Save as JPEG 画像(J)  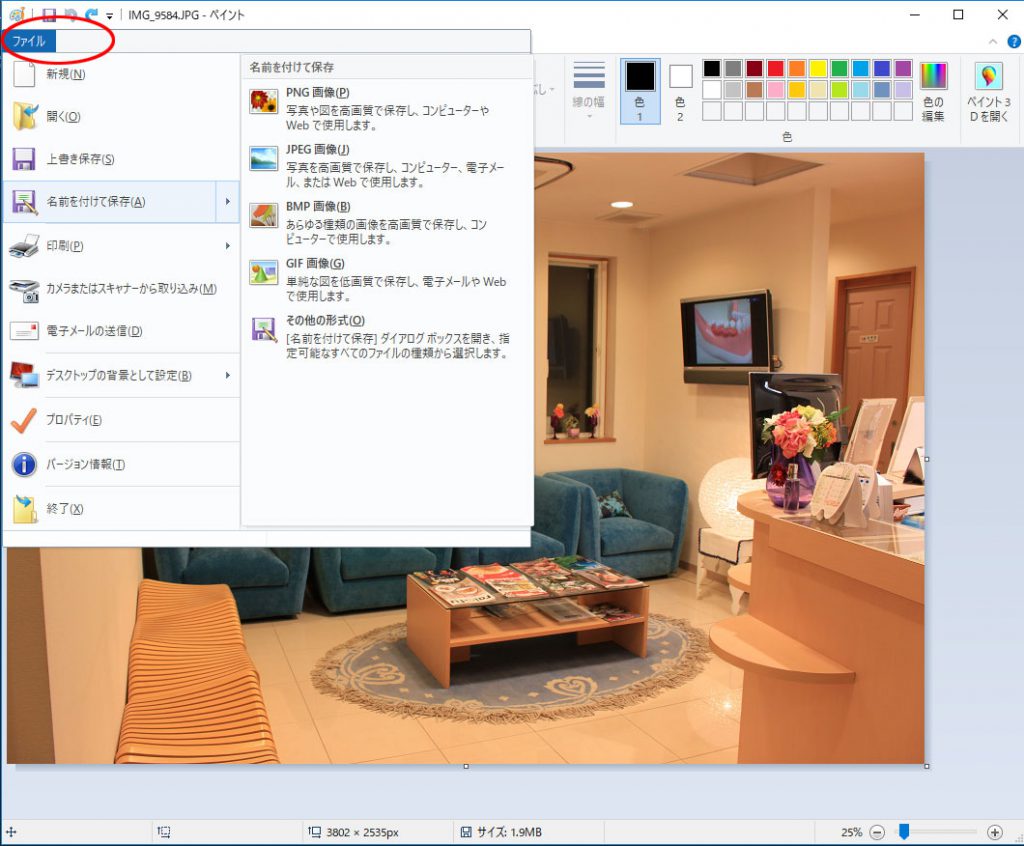(387, 165)
